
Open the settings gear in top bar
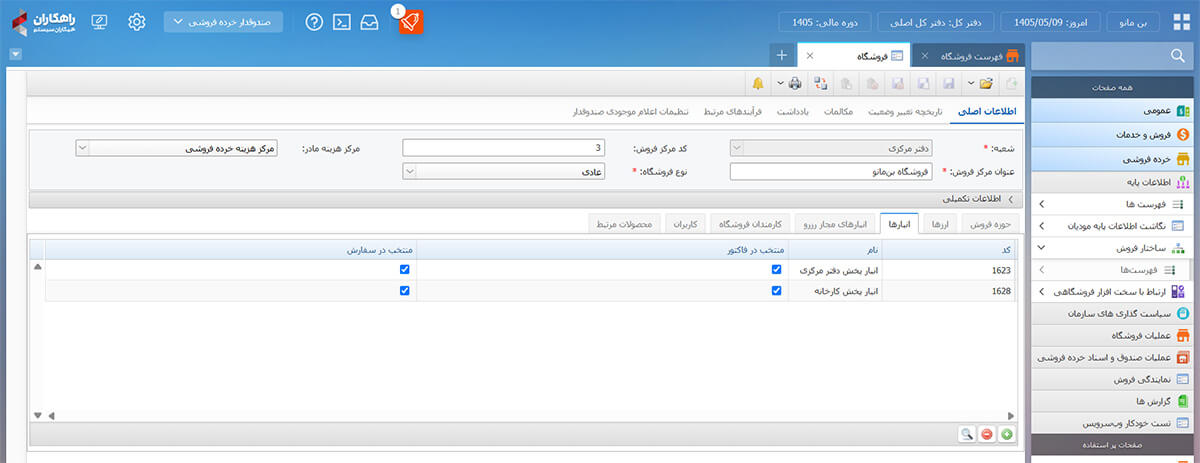137,22
